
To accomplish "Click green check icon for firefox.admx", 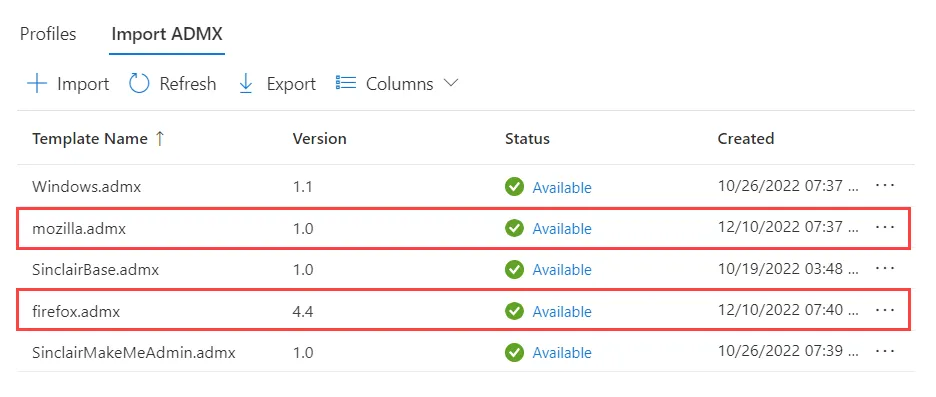I will (514, 311).
